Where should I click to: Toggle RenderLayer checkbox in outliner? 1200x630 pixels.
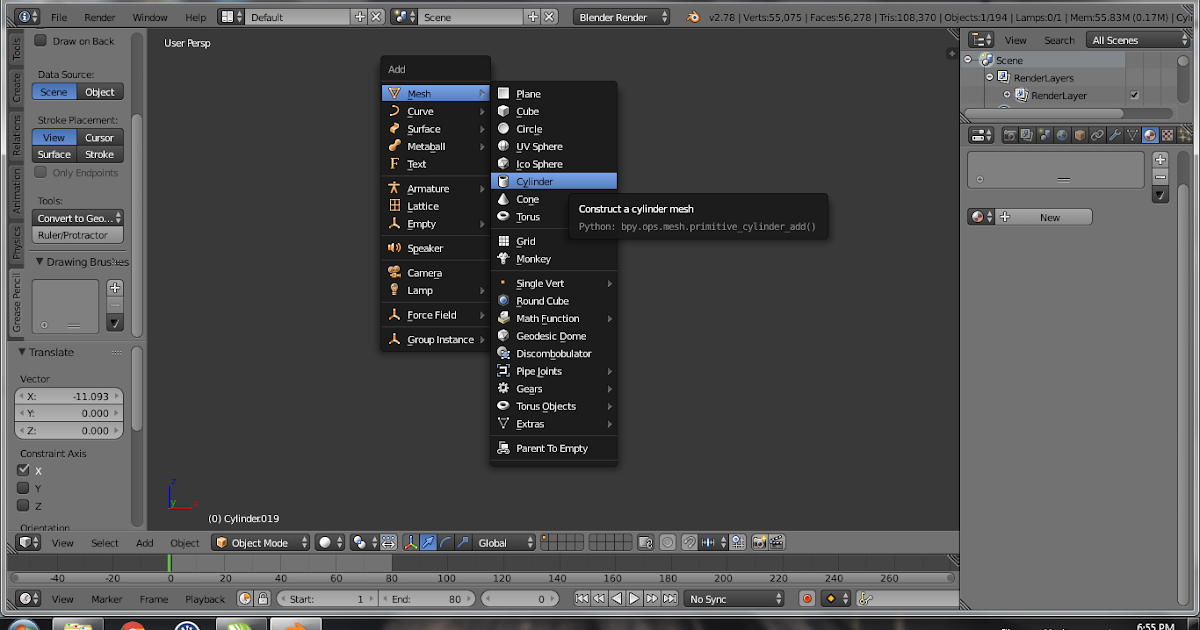1134,95
